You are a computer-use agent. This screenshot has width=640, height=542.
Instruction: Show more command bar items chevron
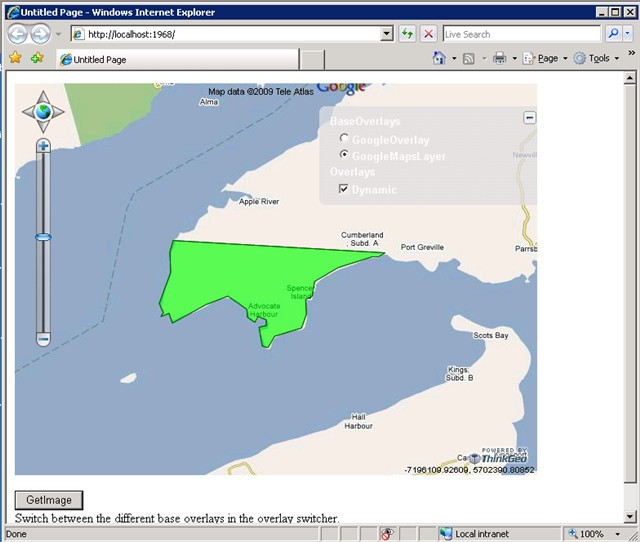631,53
